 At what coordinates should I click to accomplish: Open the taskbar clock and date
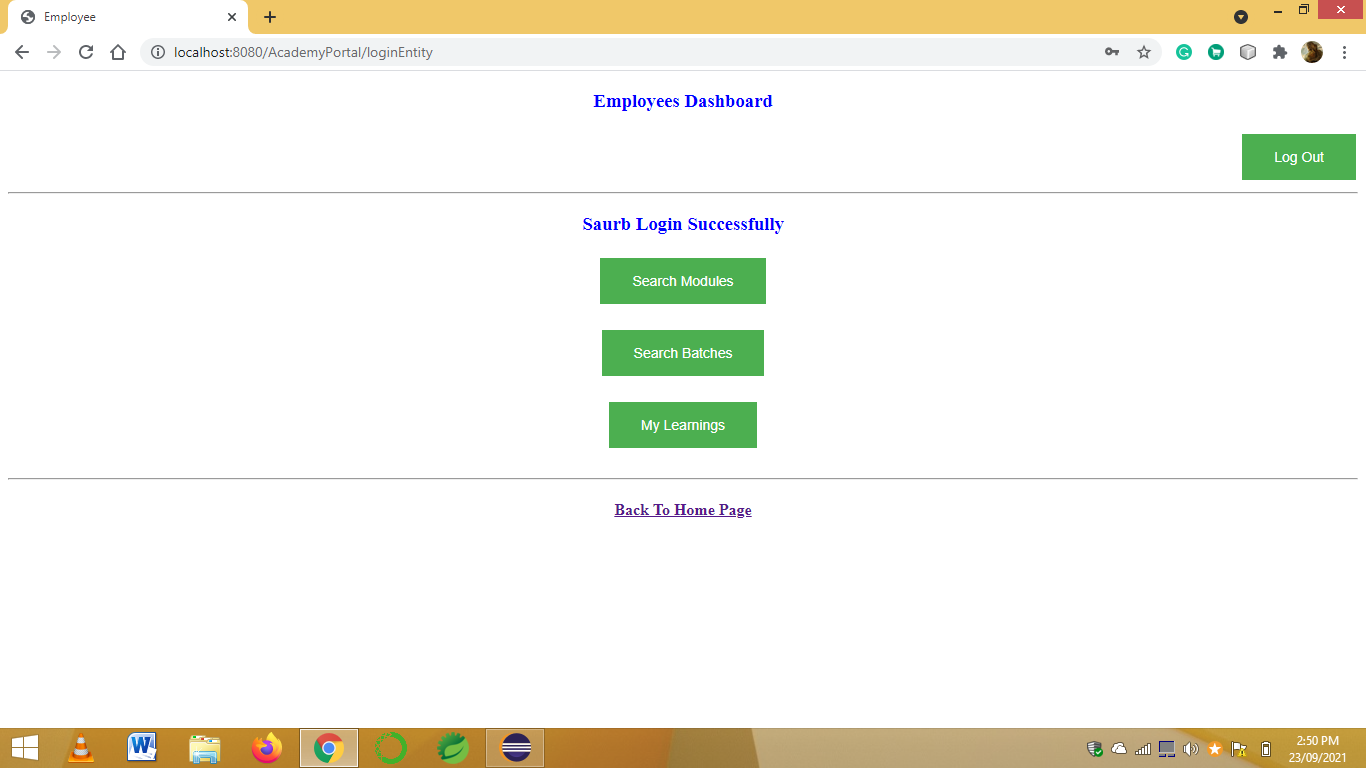pos(1318,749)
